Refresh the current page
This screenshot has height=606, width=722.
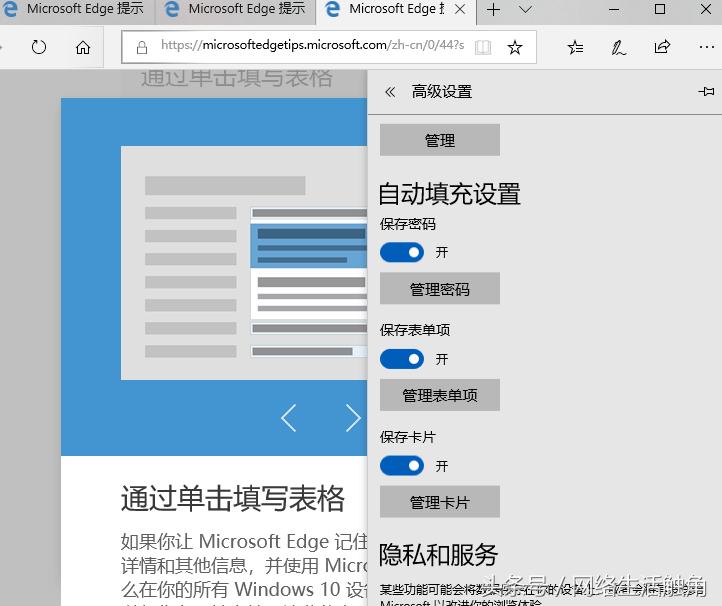pos(39,47)
